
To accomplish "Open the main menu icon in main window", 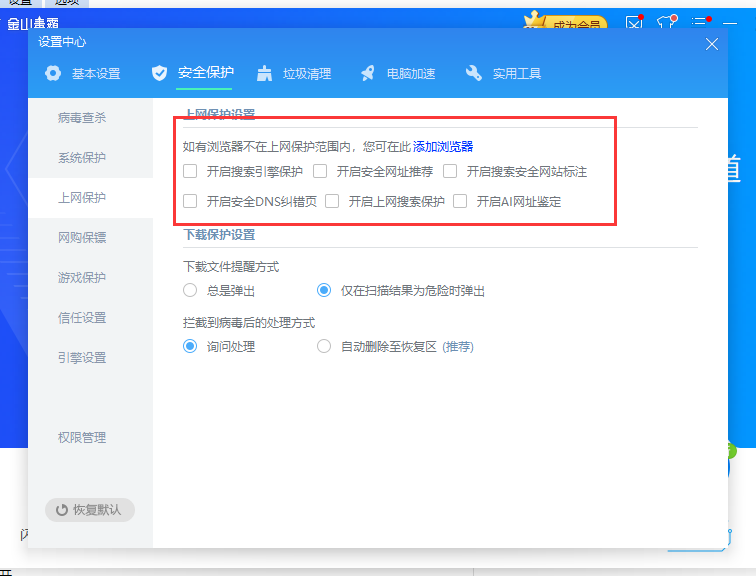I will coord(700,22).
